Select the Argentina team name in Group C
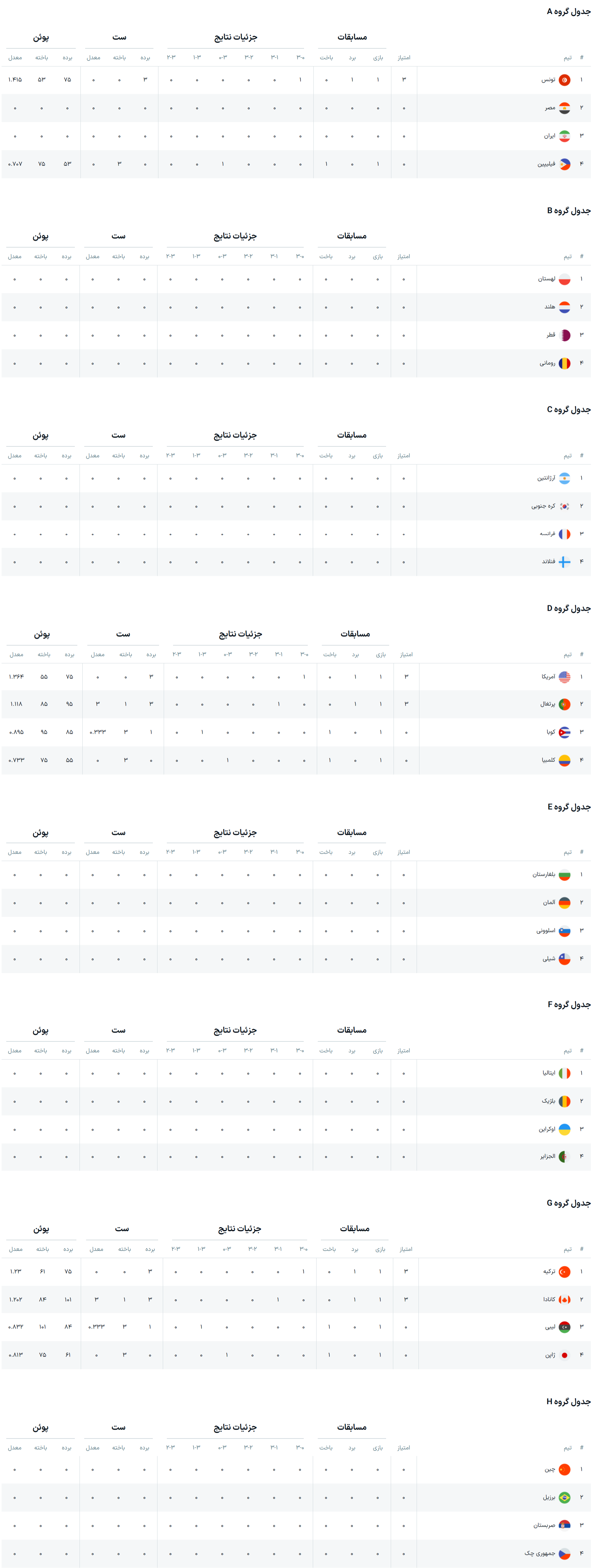 546,478
